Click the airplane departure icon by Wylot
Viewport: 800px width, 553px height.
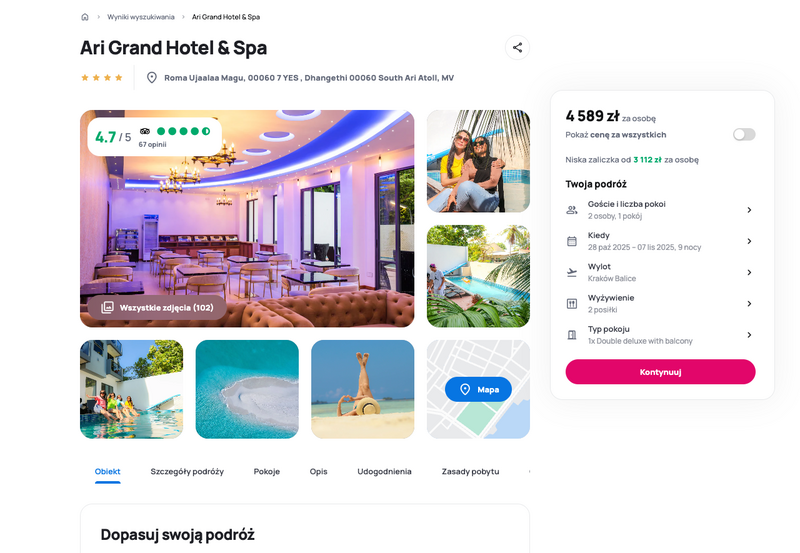click(x=572, y=272)
